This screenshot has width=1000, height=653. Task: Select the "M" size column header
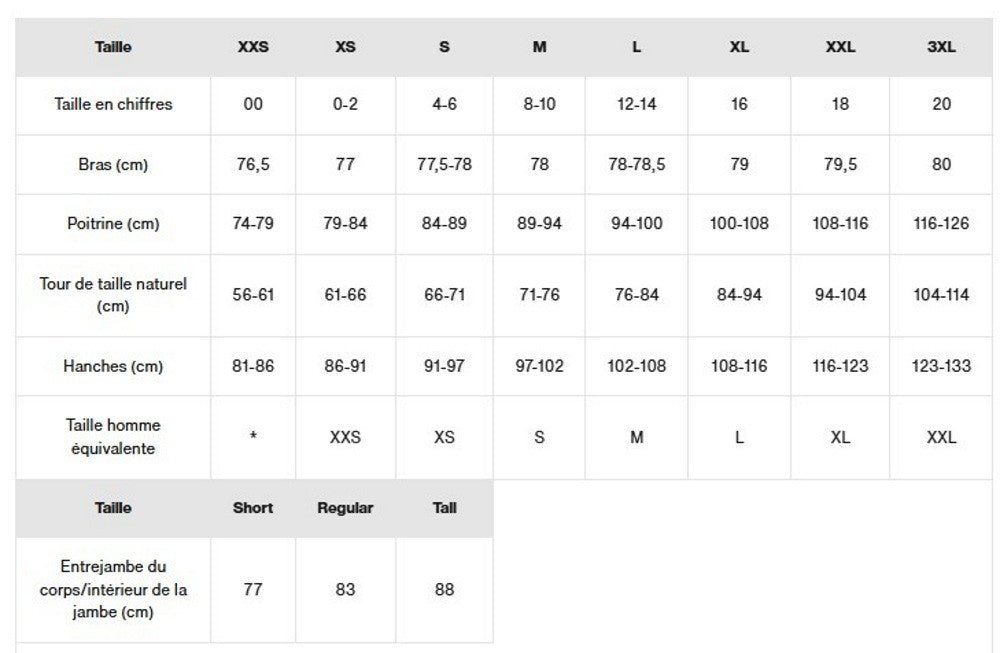click(x=539, y=47)
